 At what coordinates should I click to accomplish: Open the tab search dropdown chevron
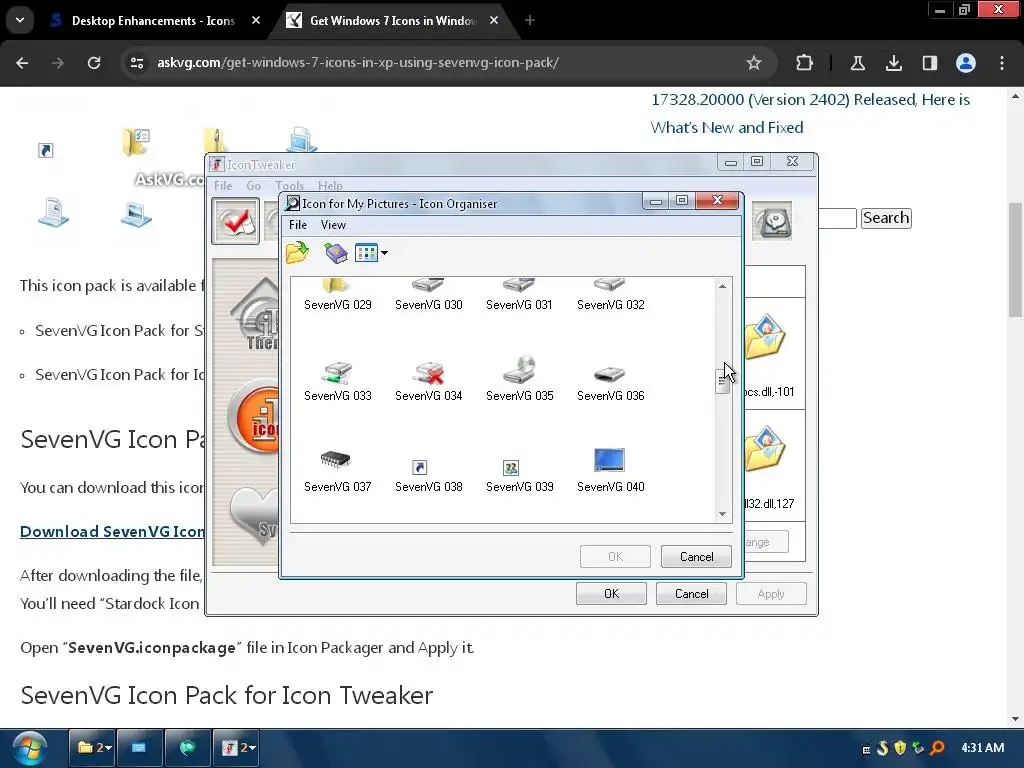tap(20, 20)
